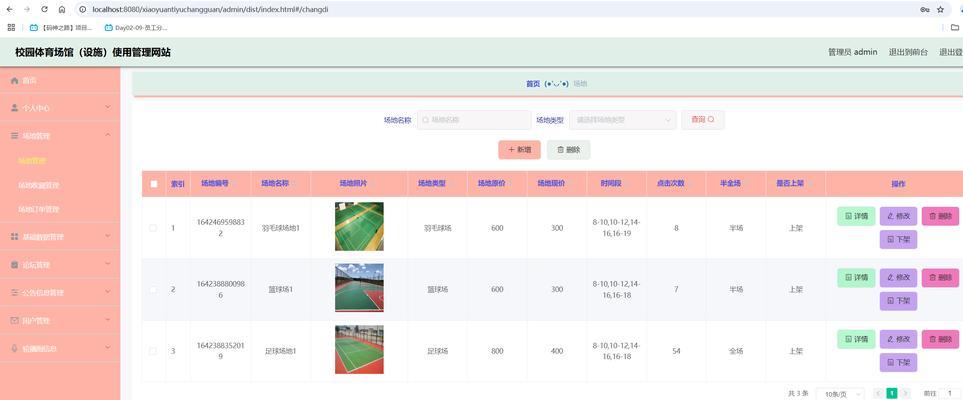
Task: Click 删除 in the 羽毛球场地1 row
Action: click(940, 216)
